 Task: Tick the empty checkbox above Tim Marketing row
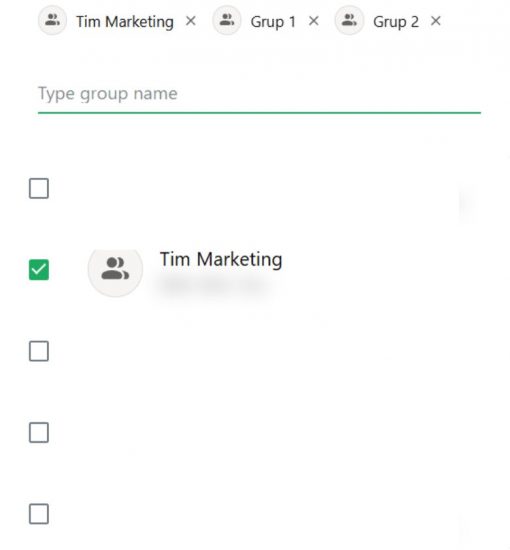[39, 188]
